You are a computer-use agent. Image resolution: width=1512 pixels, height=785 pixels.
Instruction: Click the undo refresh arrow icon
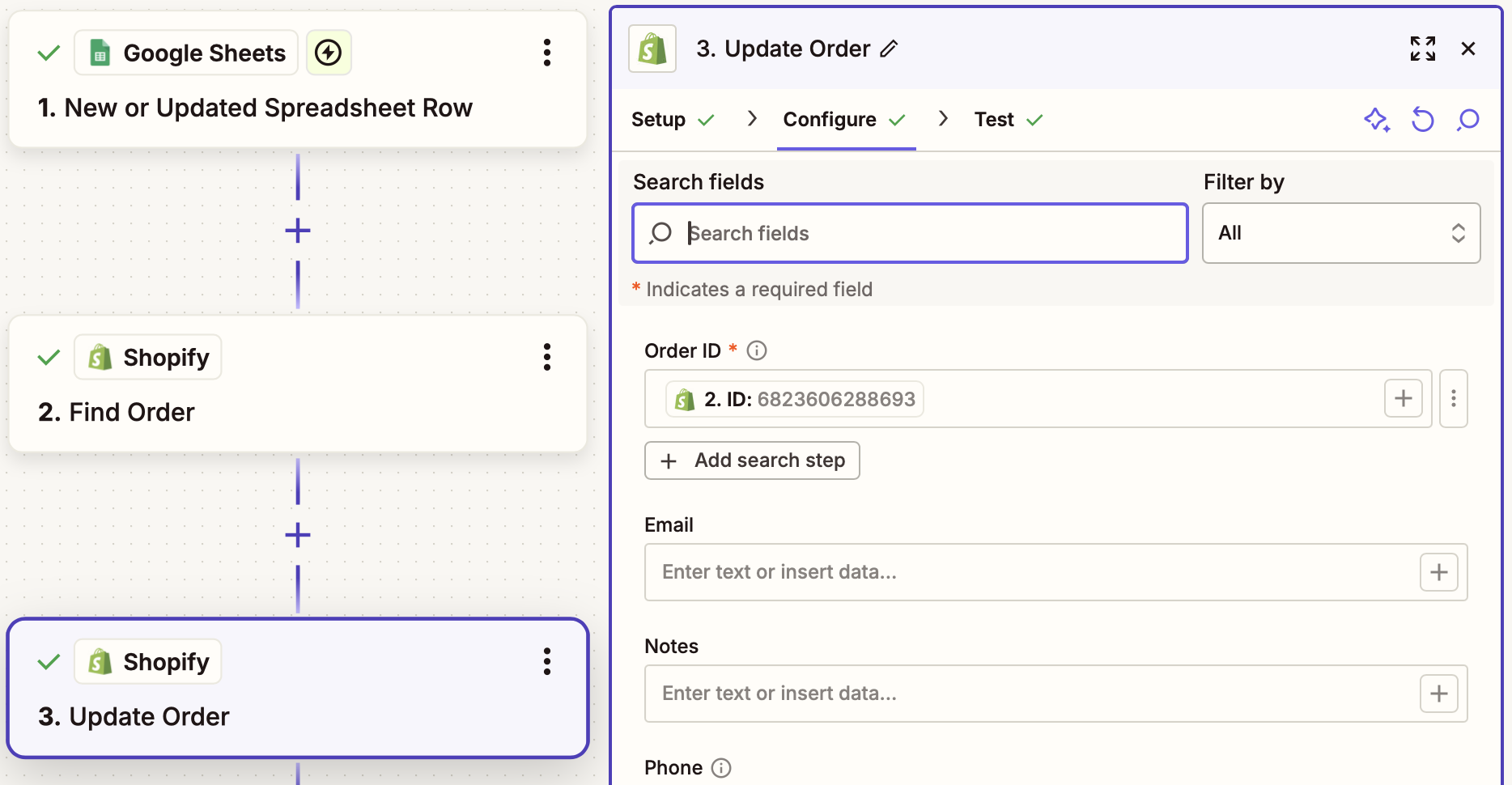click(1423, 120)
